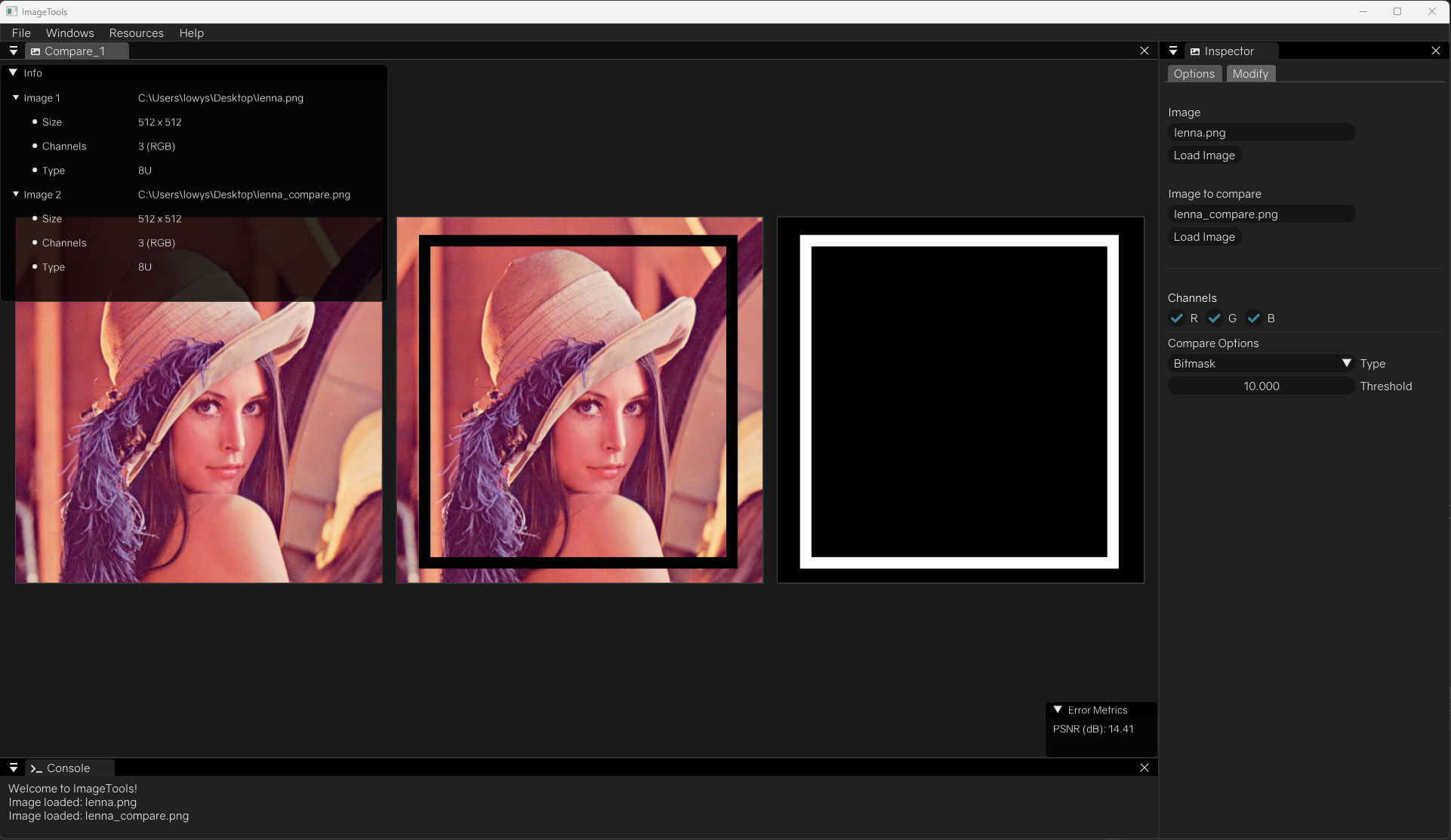Screen dimensions: 1451x840
Task: Close the Console panel
Action: click(1144, 768)
